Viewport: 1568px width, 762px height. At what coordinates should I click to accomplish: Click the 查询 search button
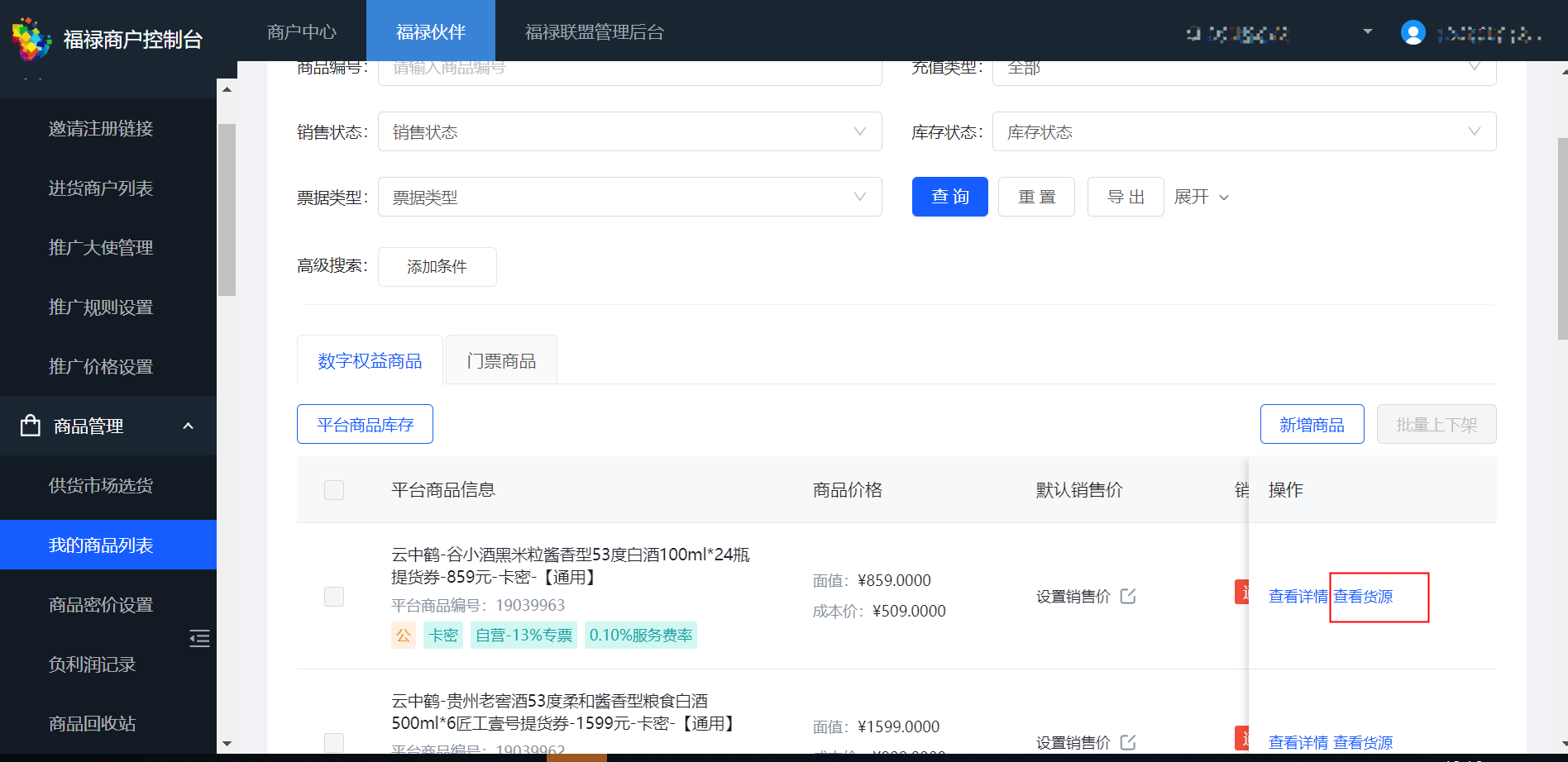pyautogui.click(x=950, y=197)
